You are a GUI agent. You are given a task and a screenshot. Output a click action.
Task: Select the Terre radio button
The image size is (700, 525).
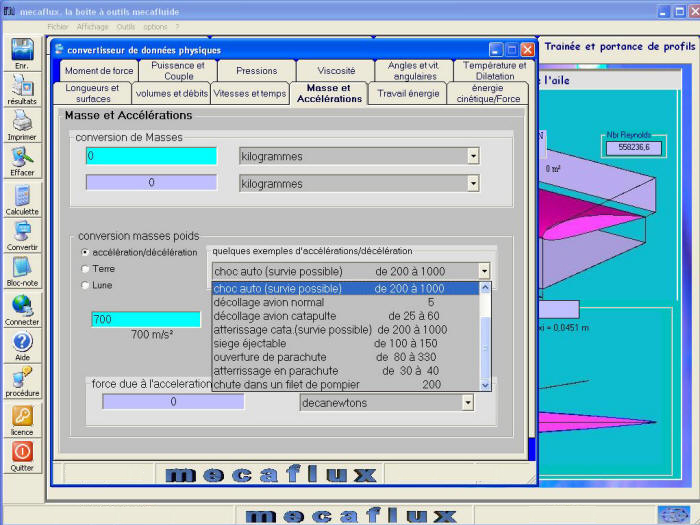pyautogui.click(x=85, y=269)
